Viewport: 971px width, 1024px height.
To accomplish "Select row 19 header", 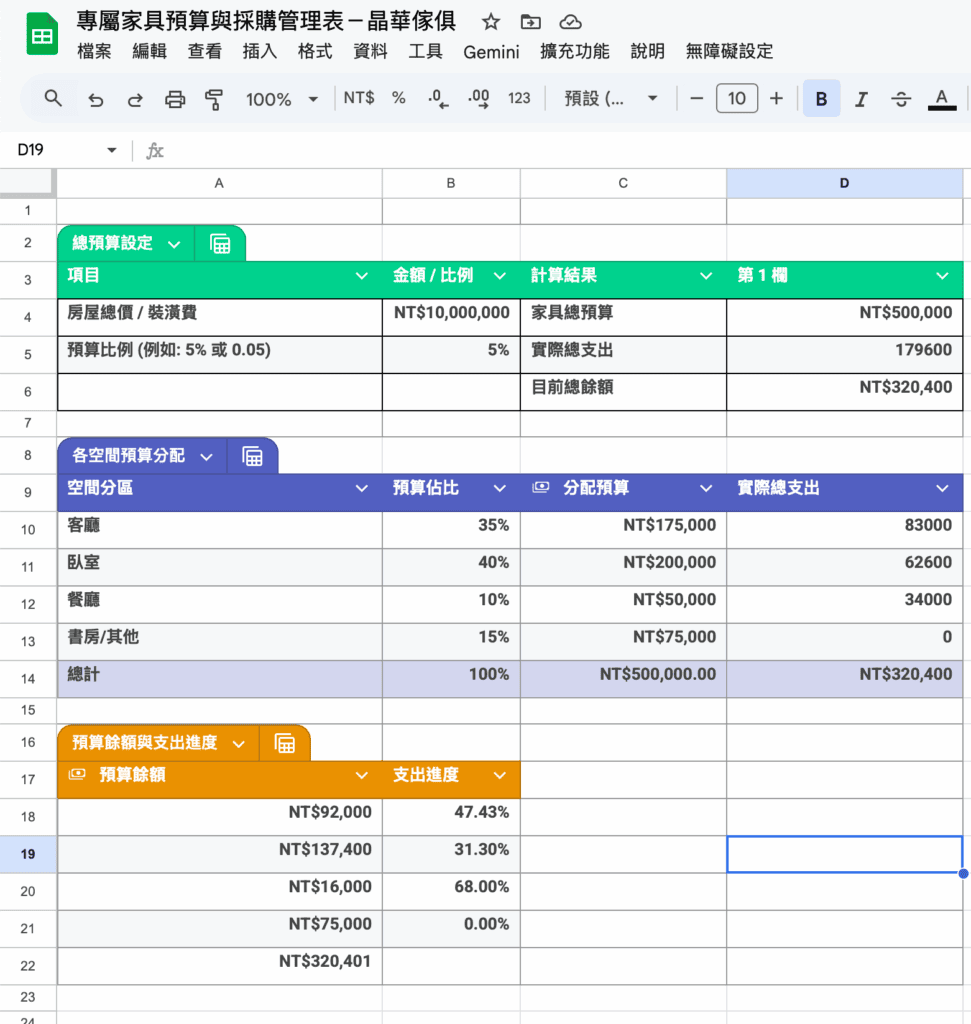I will (x=28, y=854).
